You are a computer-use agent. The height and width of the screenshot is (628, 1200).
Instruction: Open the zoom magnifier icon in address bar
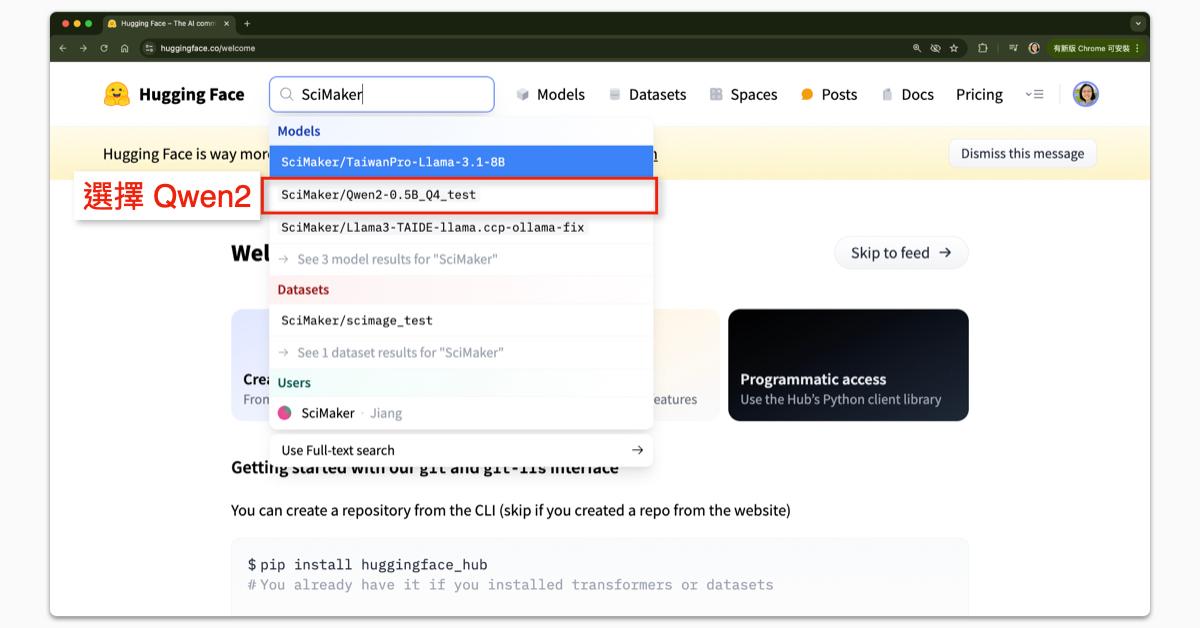pos(917,48)
